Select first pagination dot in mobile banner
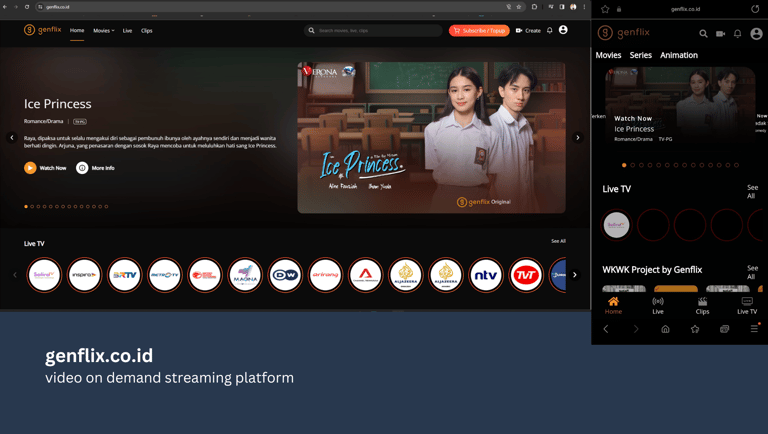This screenshot has height=434, width=768. point(624,165)
